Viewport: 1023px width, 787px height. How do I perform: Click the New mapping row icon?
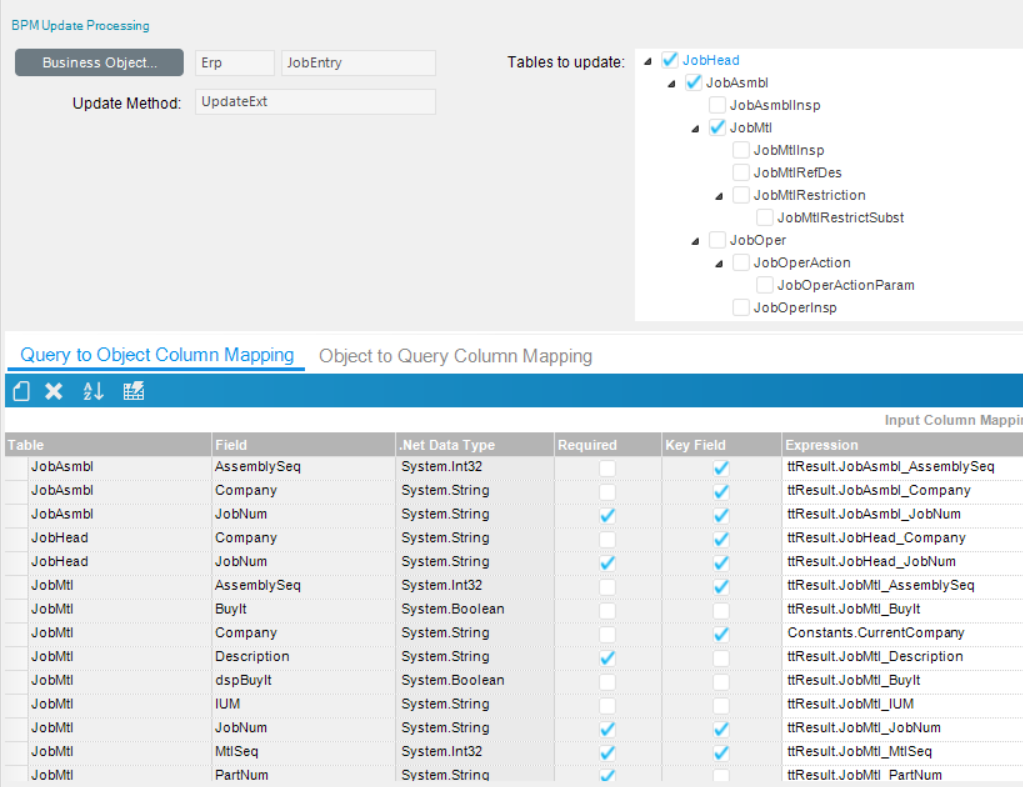click(22, 392)
